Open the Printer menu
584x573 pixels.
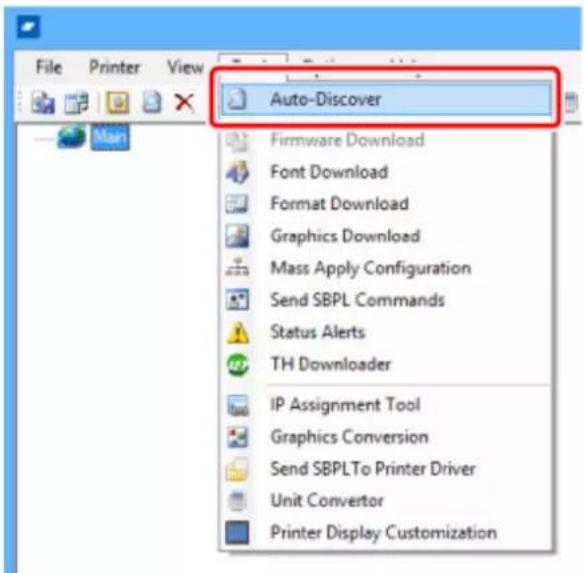click(115, 67)
